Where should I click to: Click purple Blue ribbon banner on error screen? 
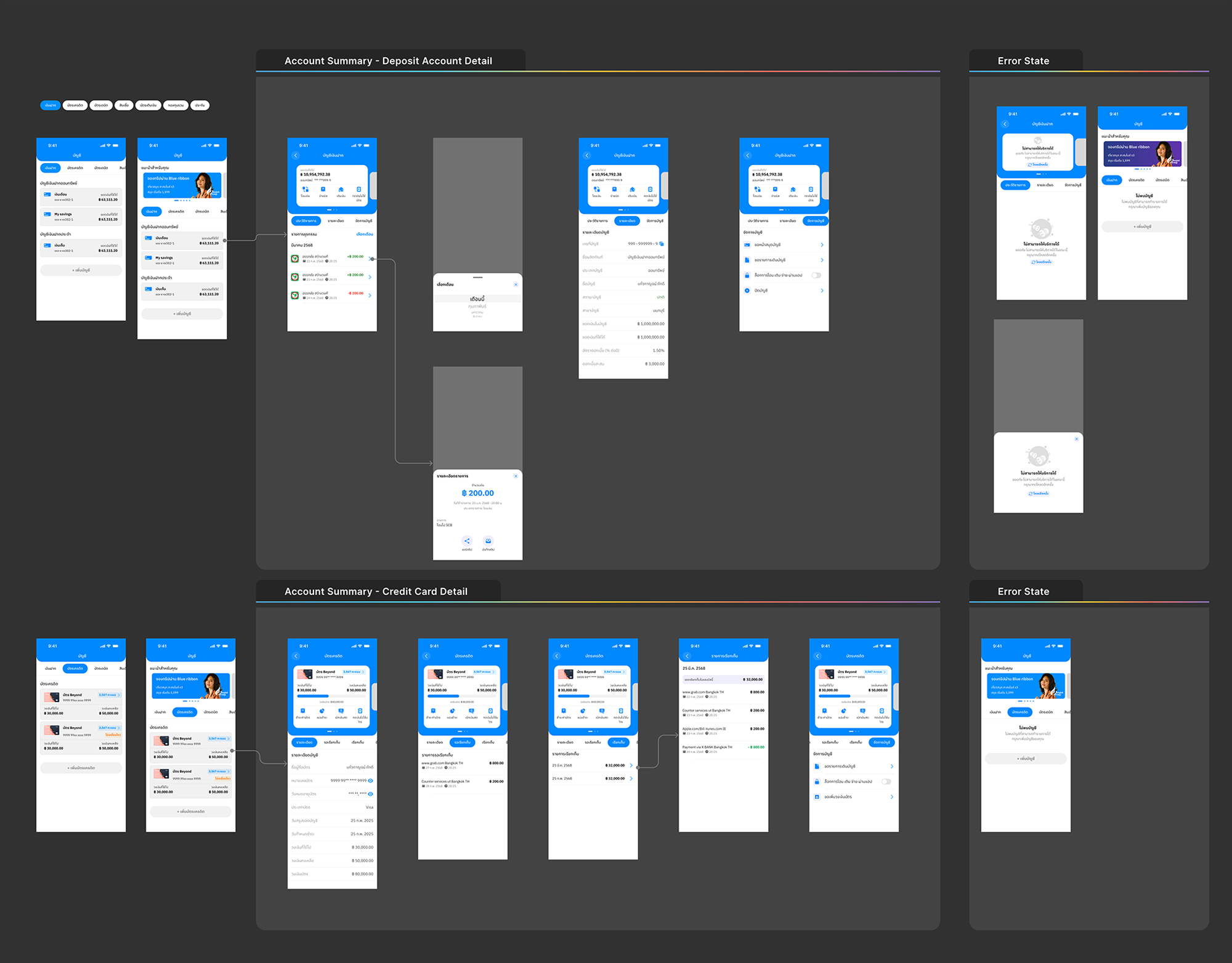point(1142,153)
